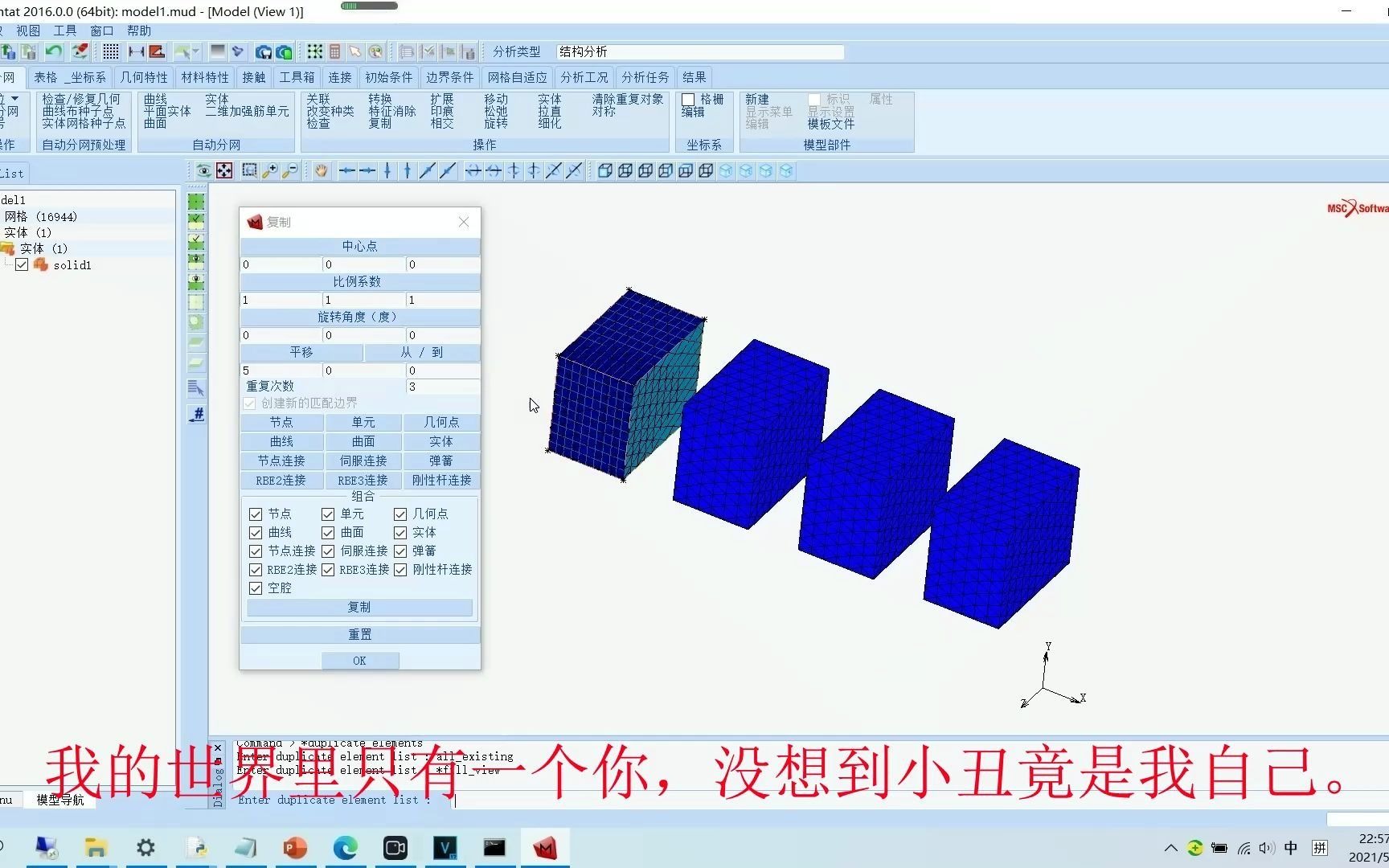
Task: Enable the 格栅 checkbox
Action: pyautogui.click(x=688, y=99)
